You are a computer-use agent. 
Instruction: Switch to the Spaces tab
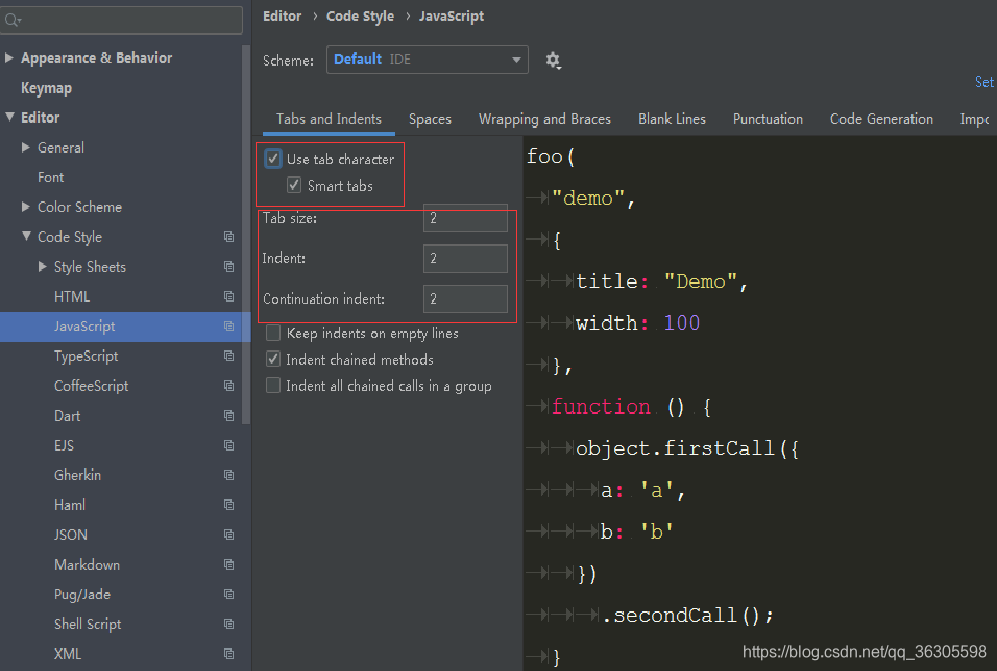(x=430, y=119)
